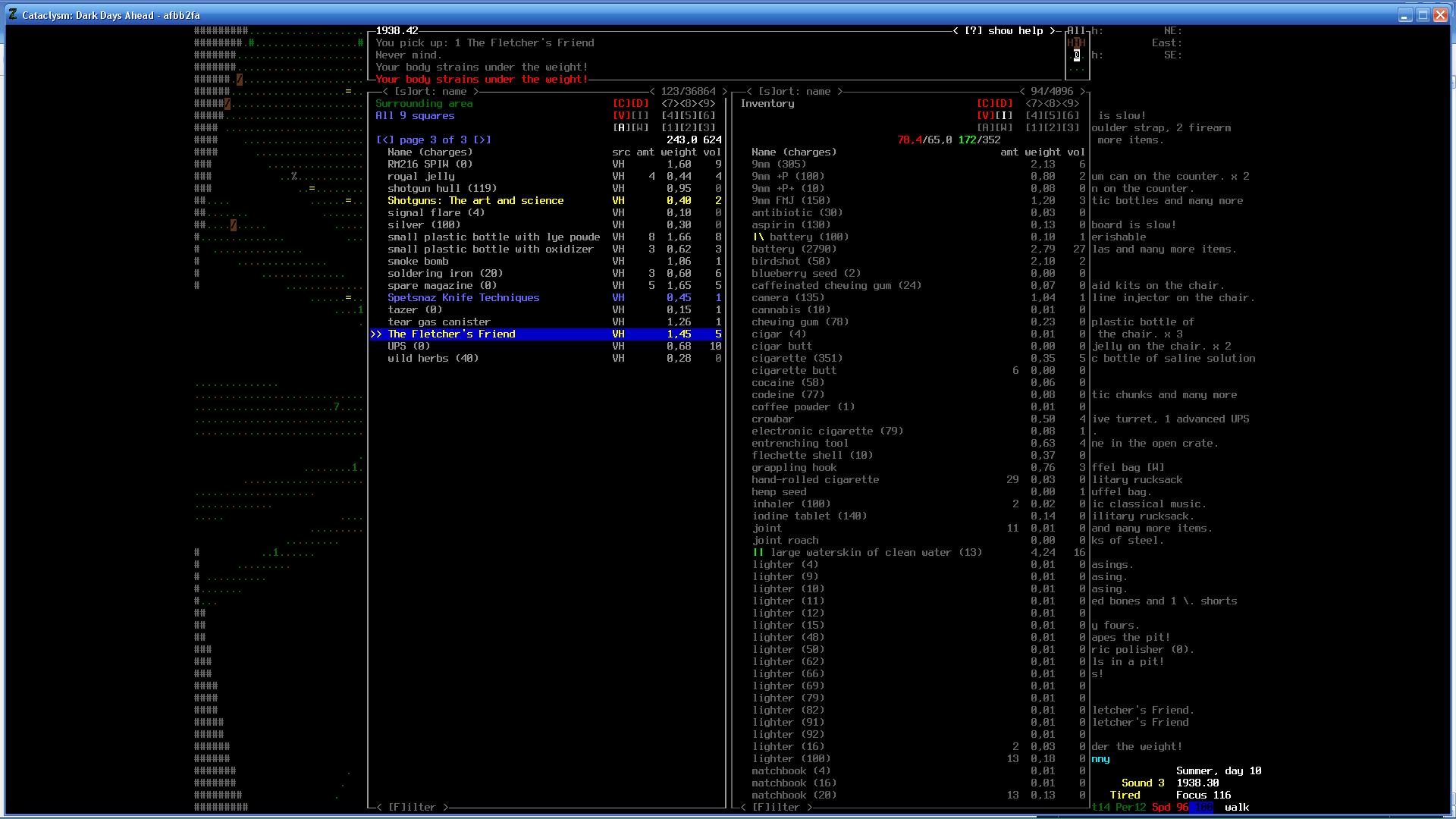Select the <8> north square in left pane

(689, 104)
